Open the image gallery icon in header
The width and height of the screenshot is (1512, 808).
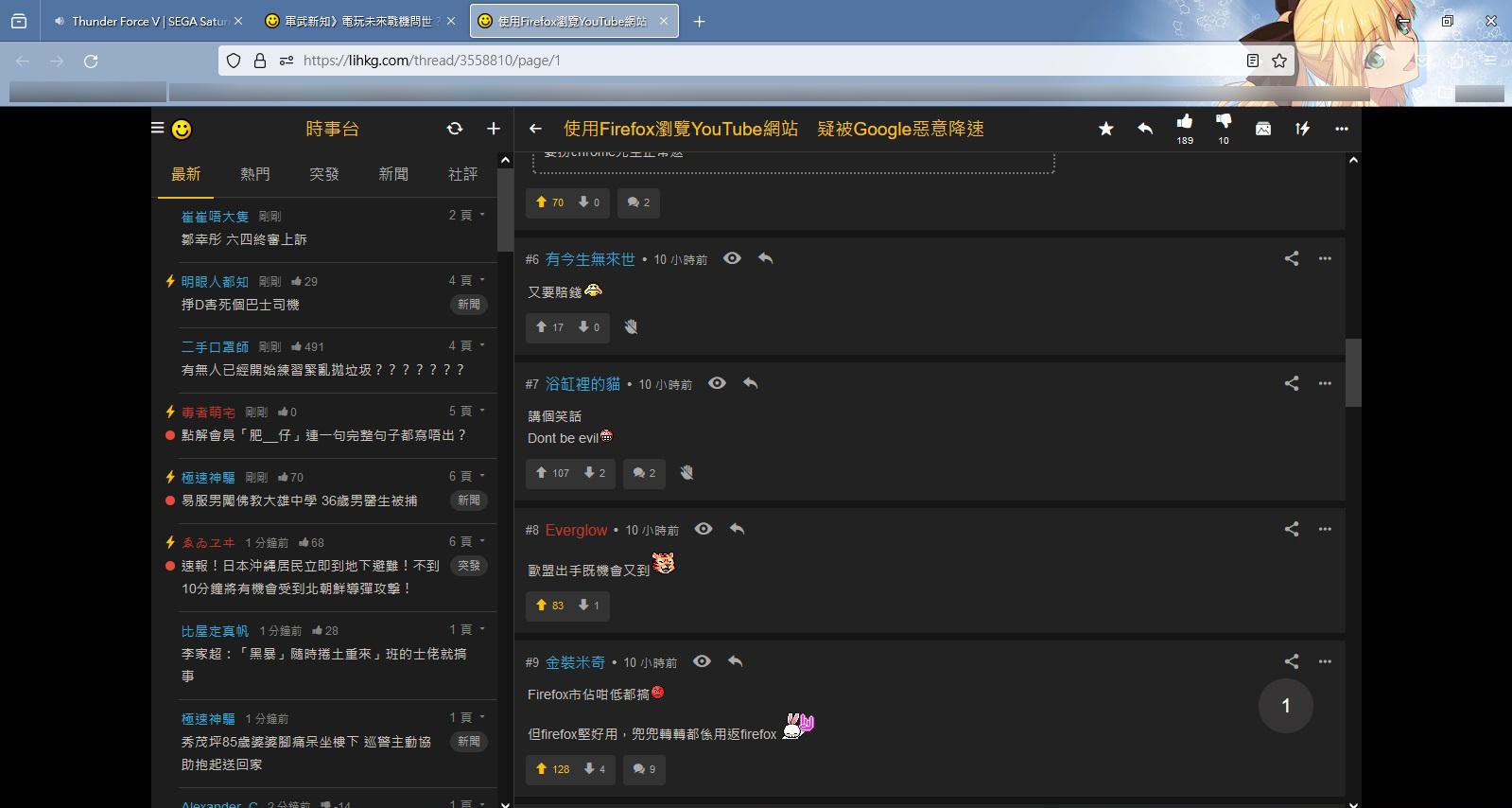click(x=1263, y=129)
